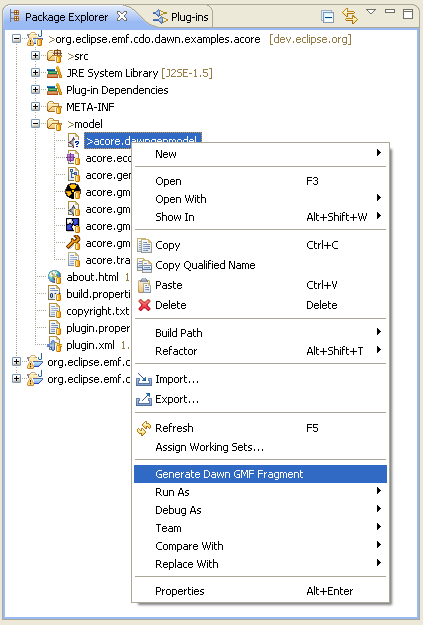The width and height of the screenshot is (423, 625).
Task: Choose Delete with the red X
Action: (x=260, y=305)
